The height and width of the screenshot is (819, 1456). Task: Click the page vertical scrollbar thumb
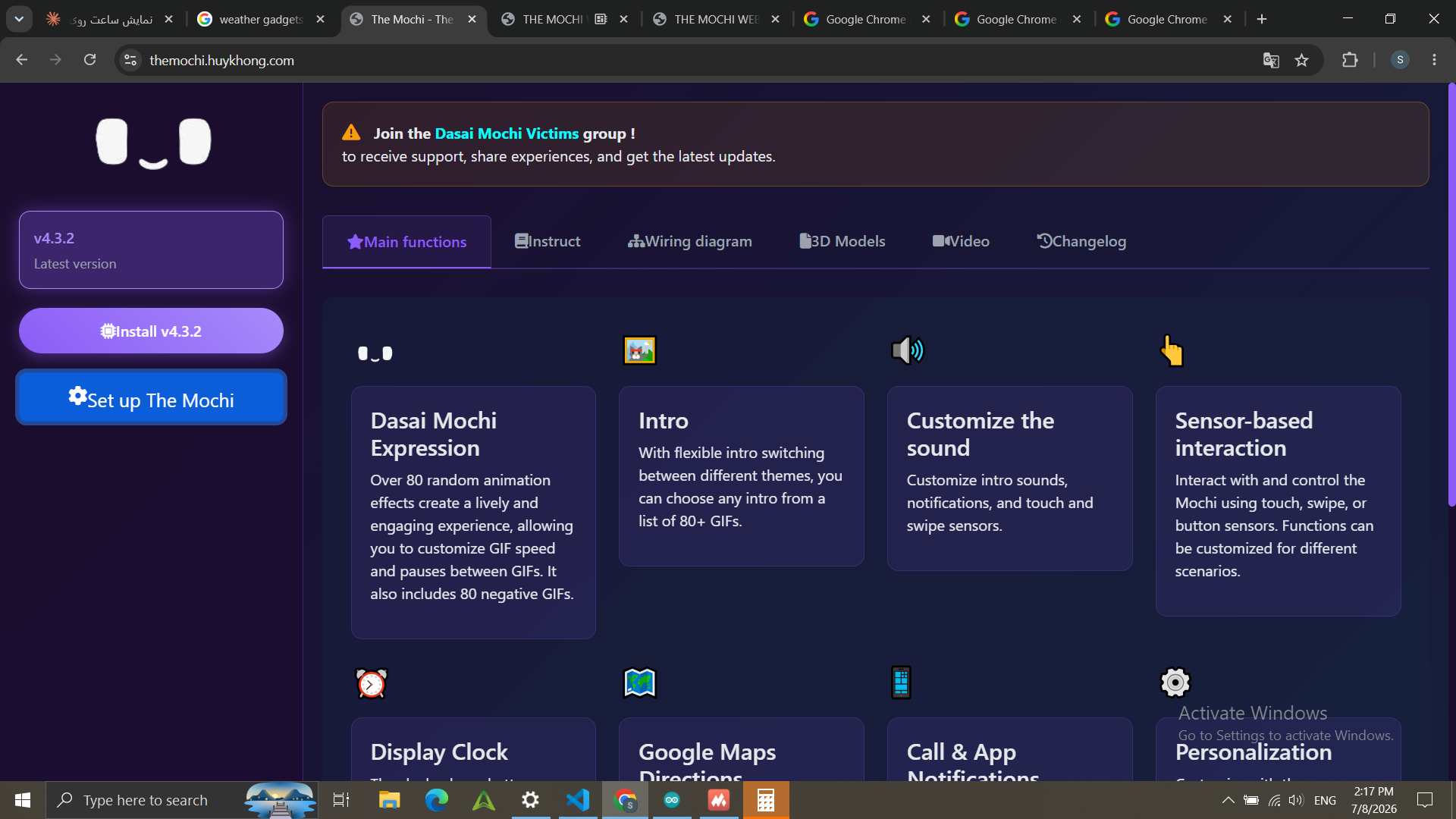pos(1451,294)
